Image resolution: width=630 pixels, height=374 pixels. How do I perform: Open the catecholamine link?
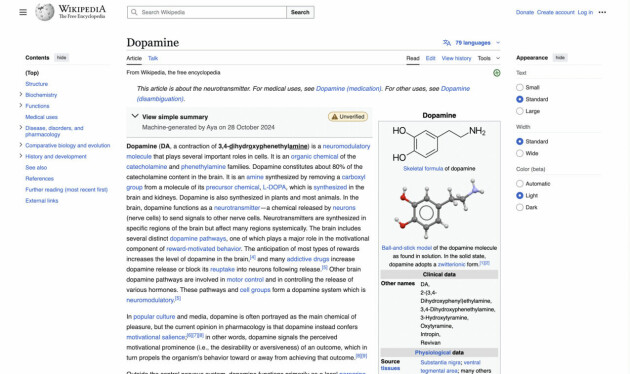point(147,167)
